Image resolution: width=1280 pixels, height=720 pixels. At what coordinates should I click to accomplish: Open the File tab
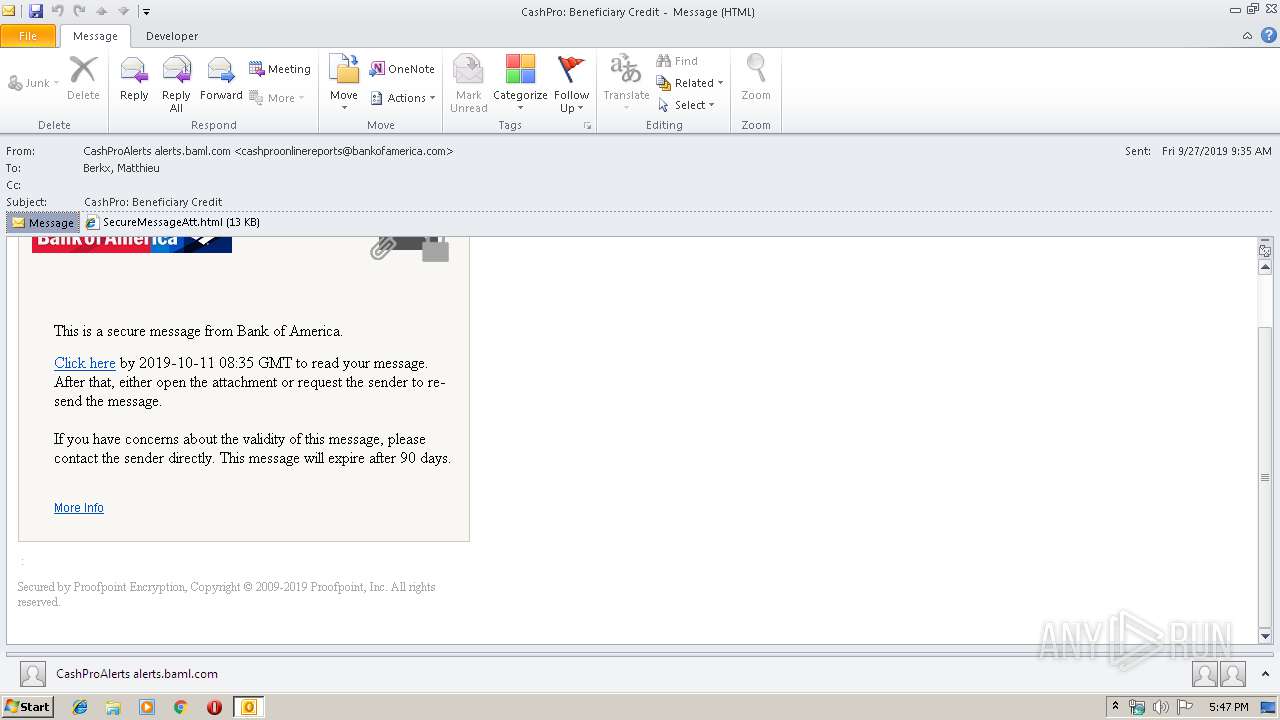pyautogui.click(x=28, y=36)
